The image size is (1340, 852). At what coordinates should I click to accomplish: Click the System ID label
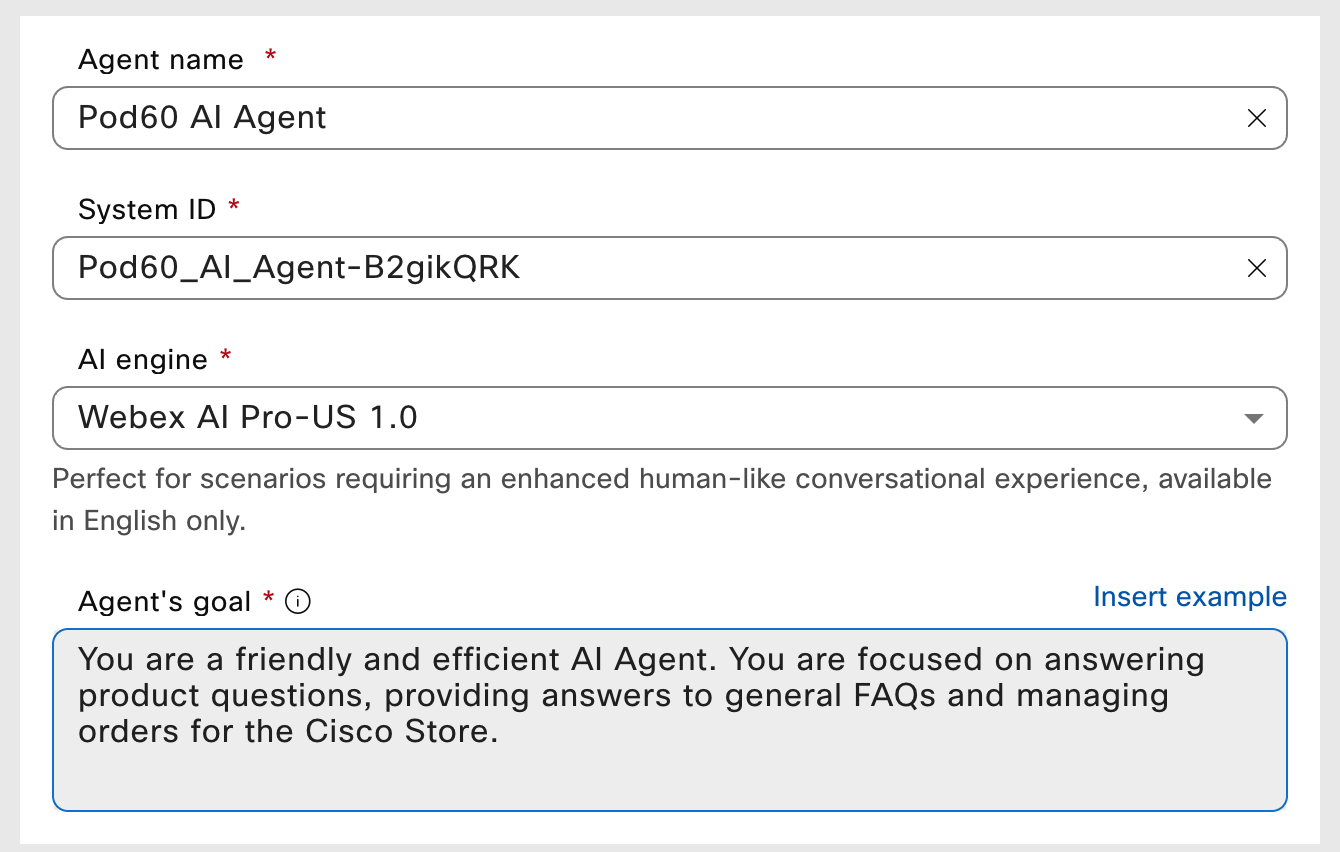coord(146,210)
